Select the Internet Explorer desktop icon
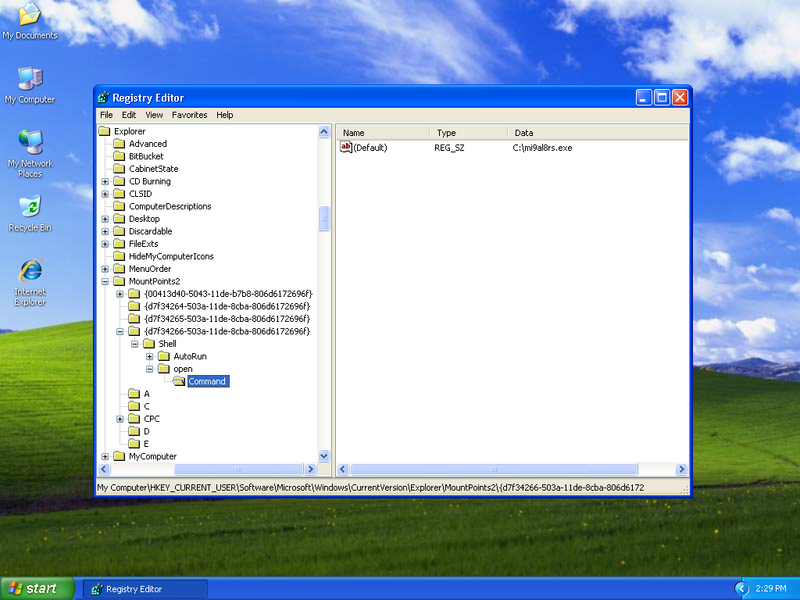 click(x=30, y=282)
